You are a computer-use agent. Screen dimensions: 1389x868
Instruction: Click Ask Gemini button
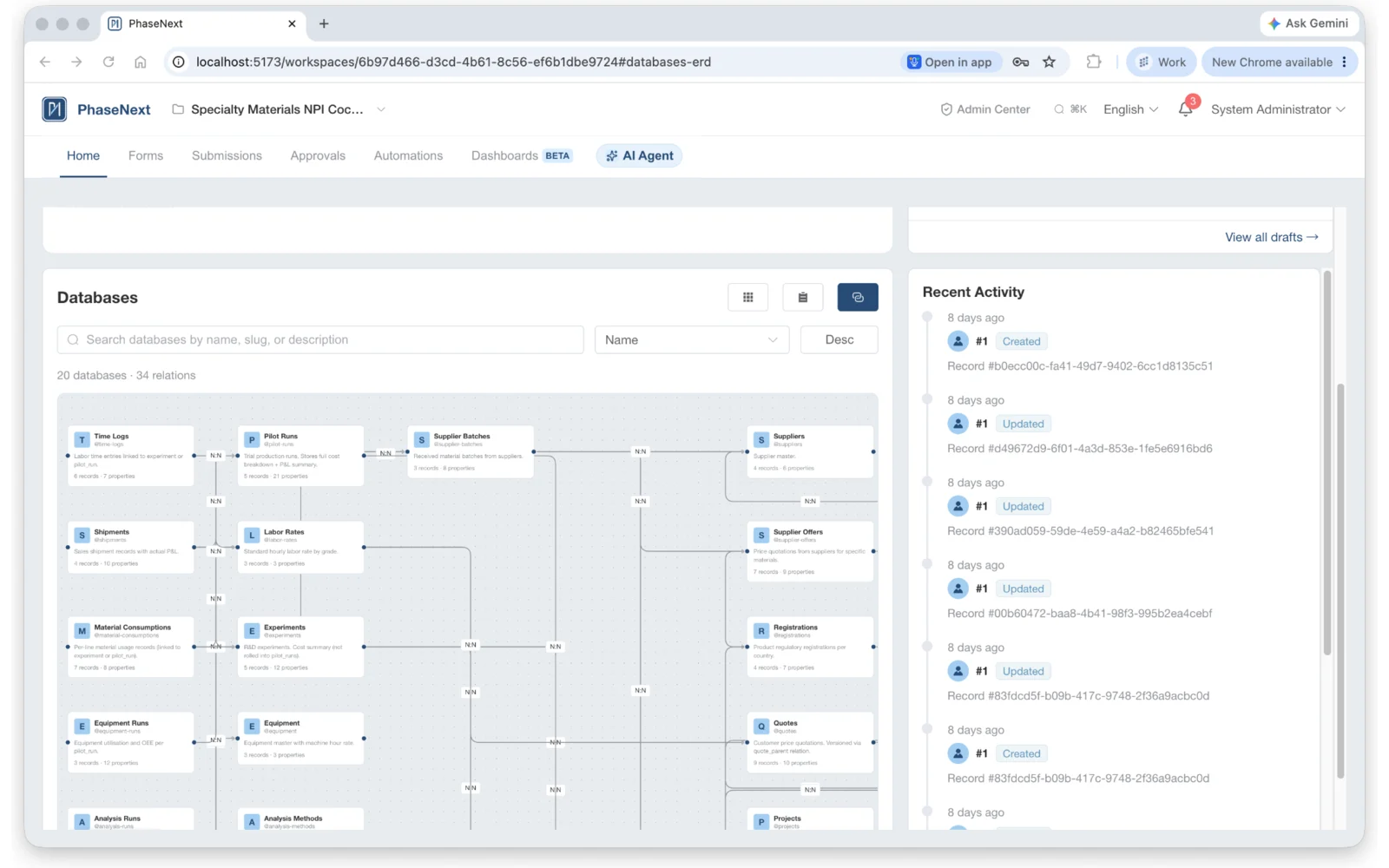click(1308, 23)
